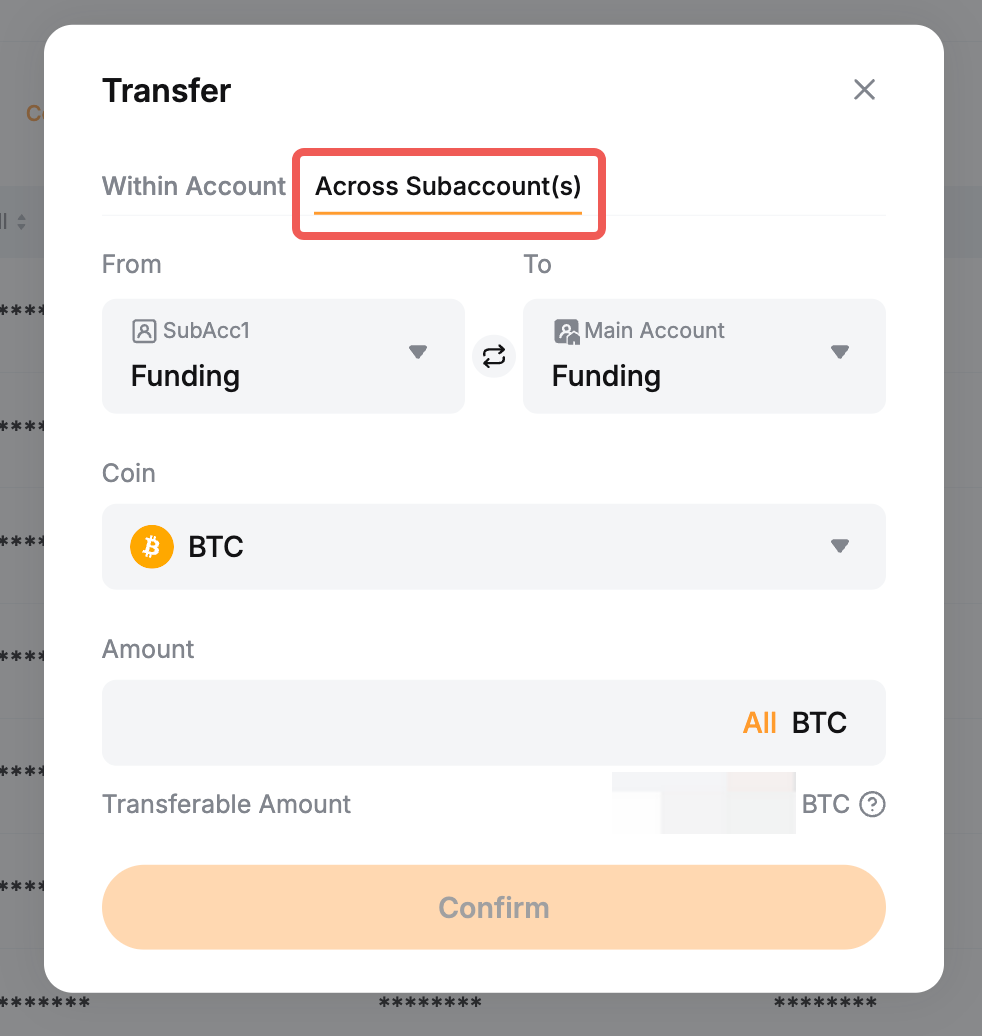Swap the From and To accounts
982x1036 pixels.
pos(494,356)
